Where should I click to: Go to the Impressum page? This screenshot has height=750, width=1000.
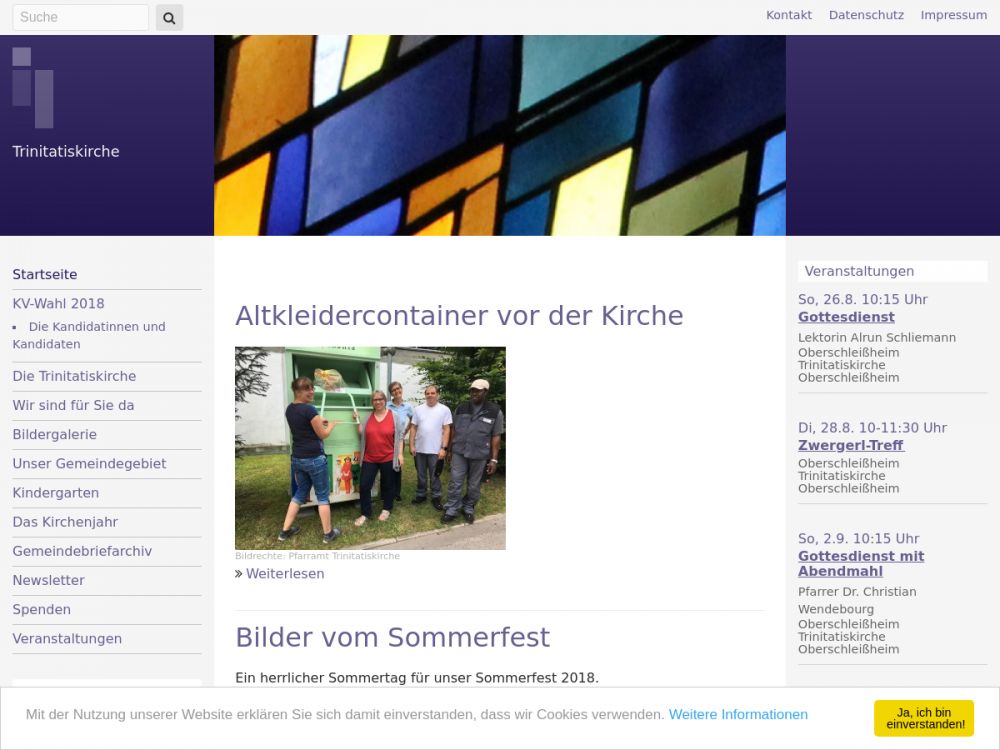953,15
